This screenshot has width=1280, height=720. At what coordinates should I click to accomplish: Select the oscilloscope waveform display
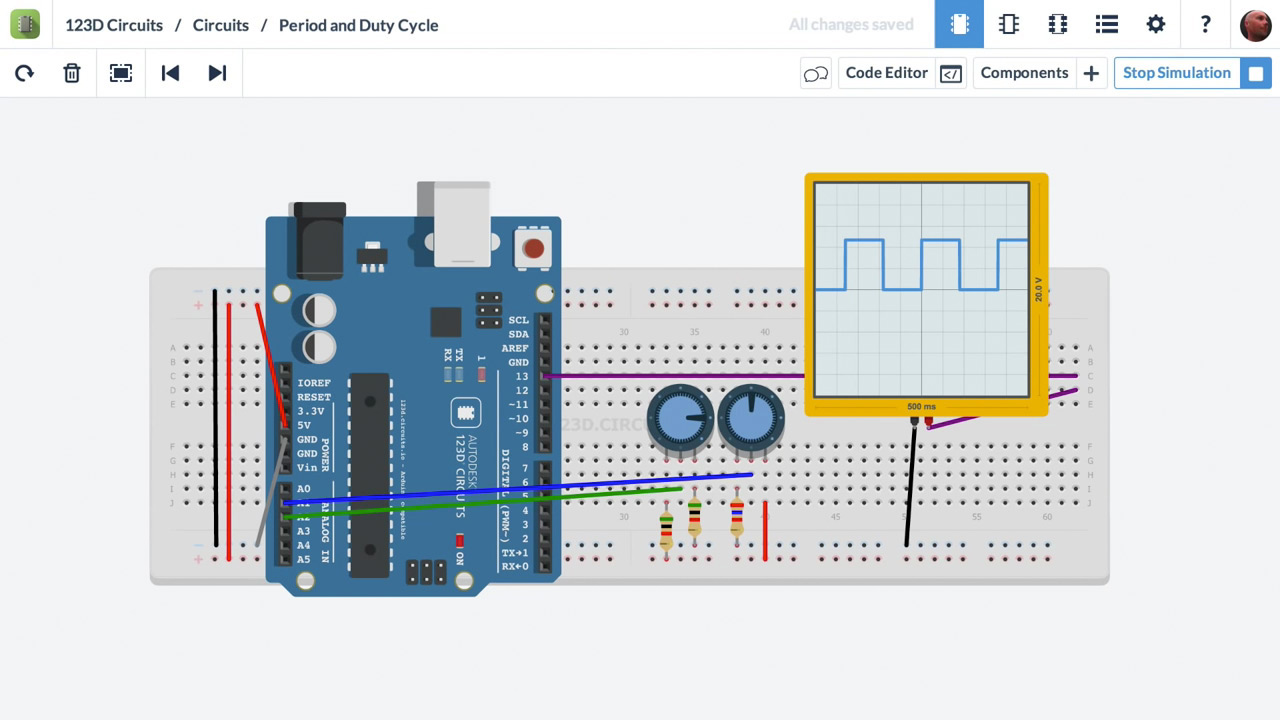point(921,289)
